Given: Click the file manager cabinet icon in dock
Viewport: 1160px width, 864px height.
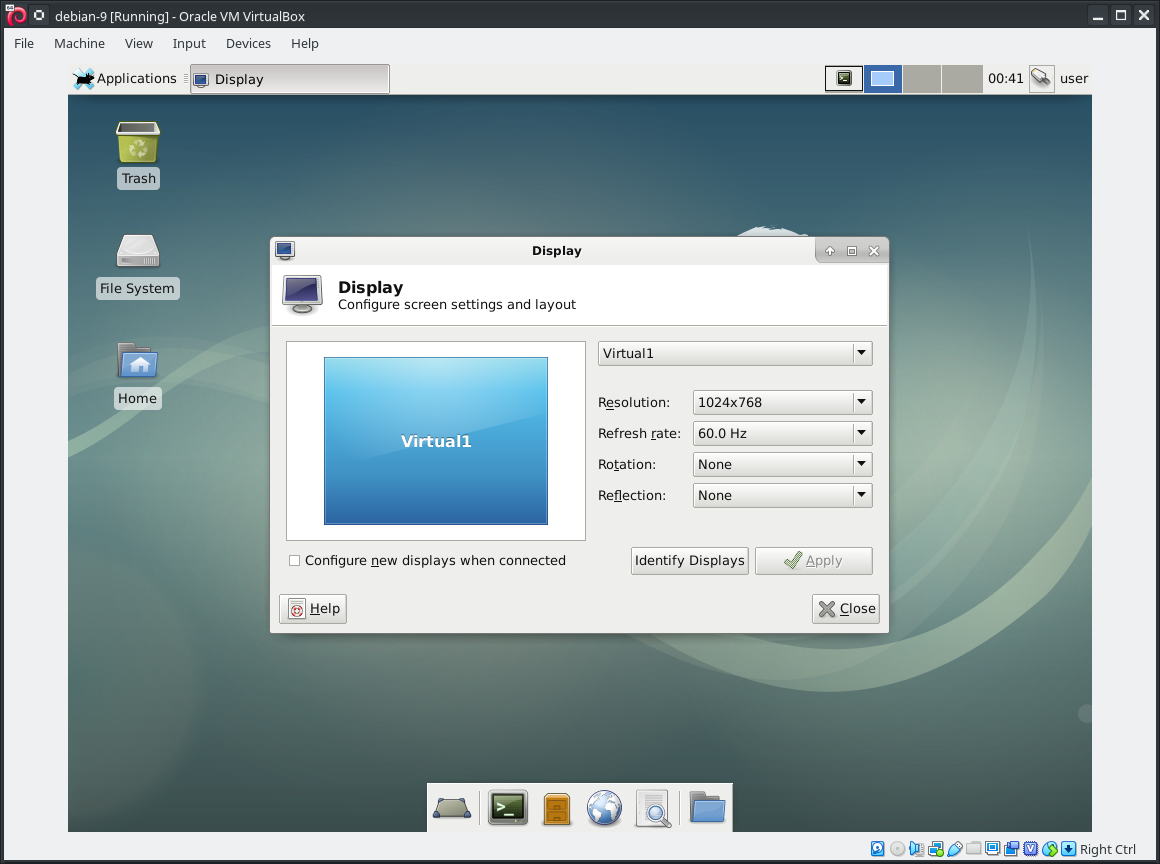Looking at the screenshot, I should coord(556,807).
